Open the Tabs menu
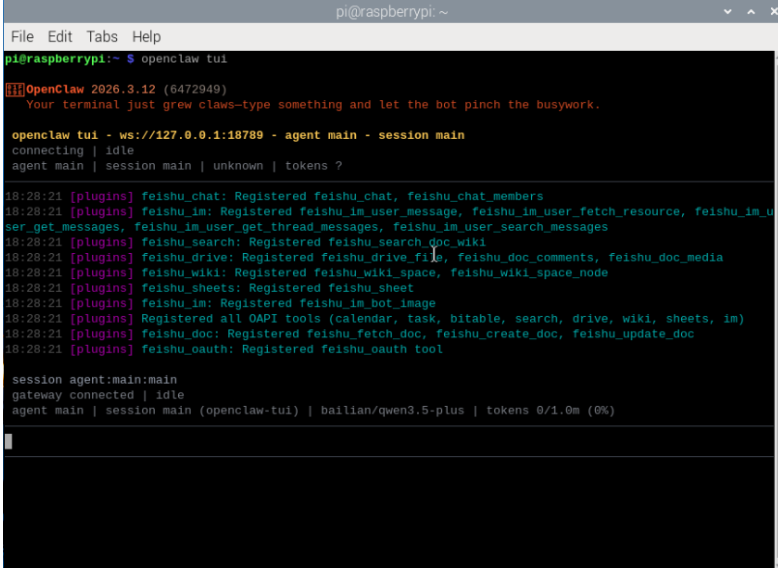The image size is (779, 568). click(102, 37)
